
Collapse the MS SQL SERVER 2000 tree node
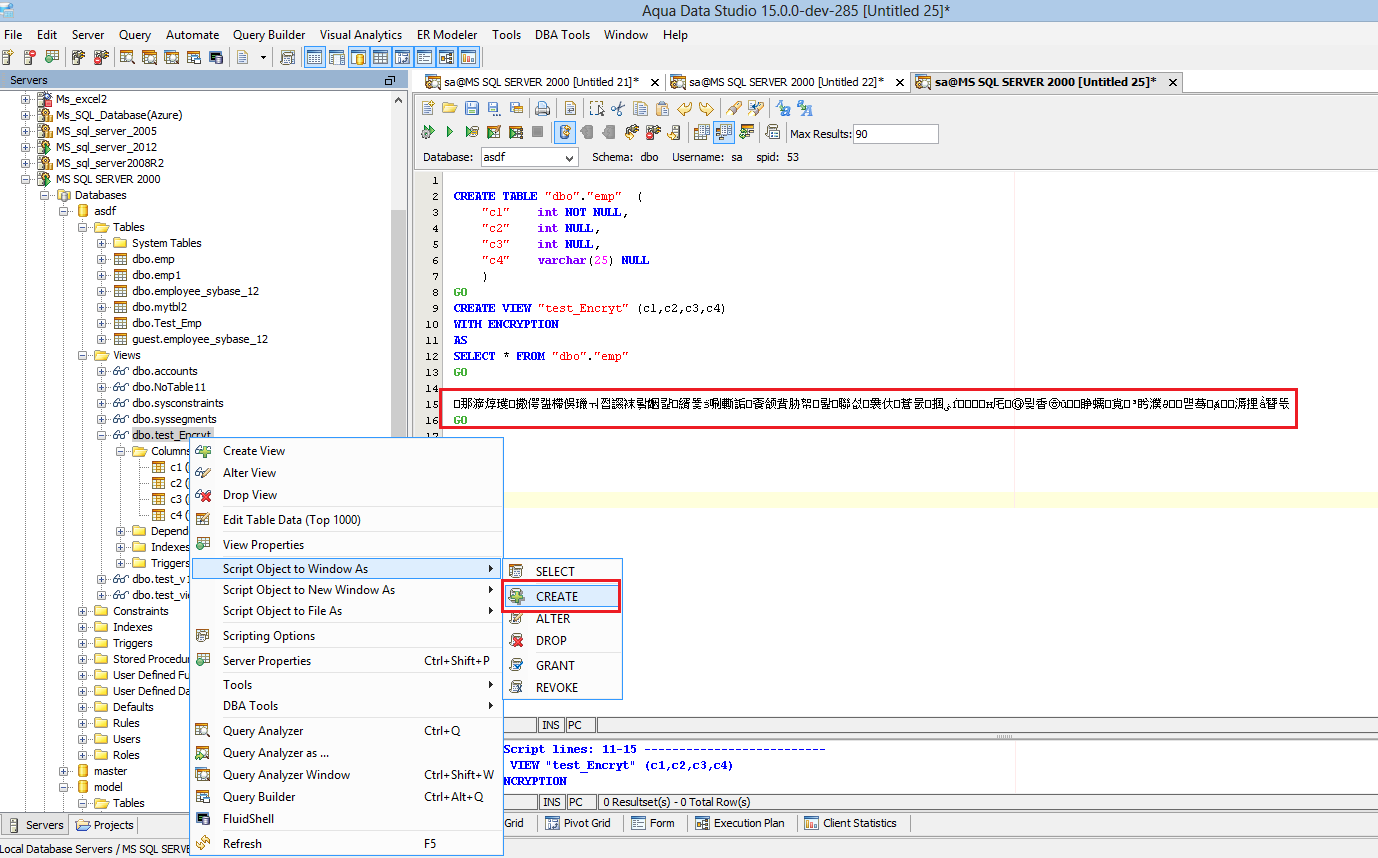click(26, 179)
